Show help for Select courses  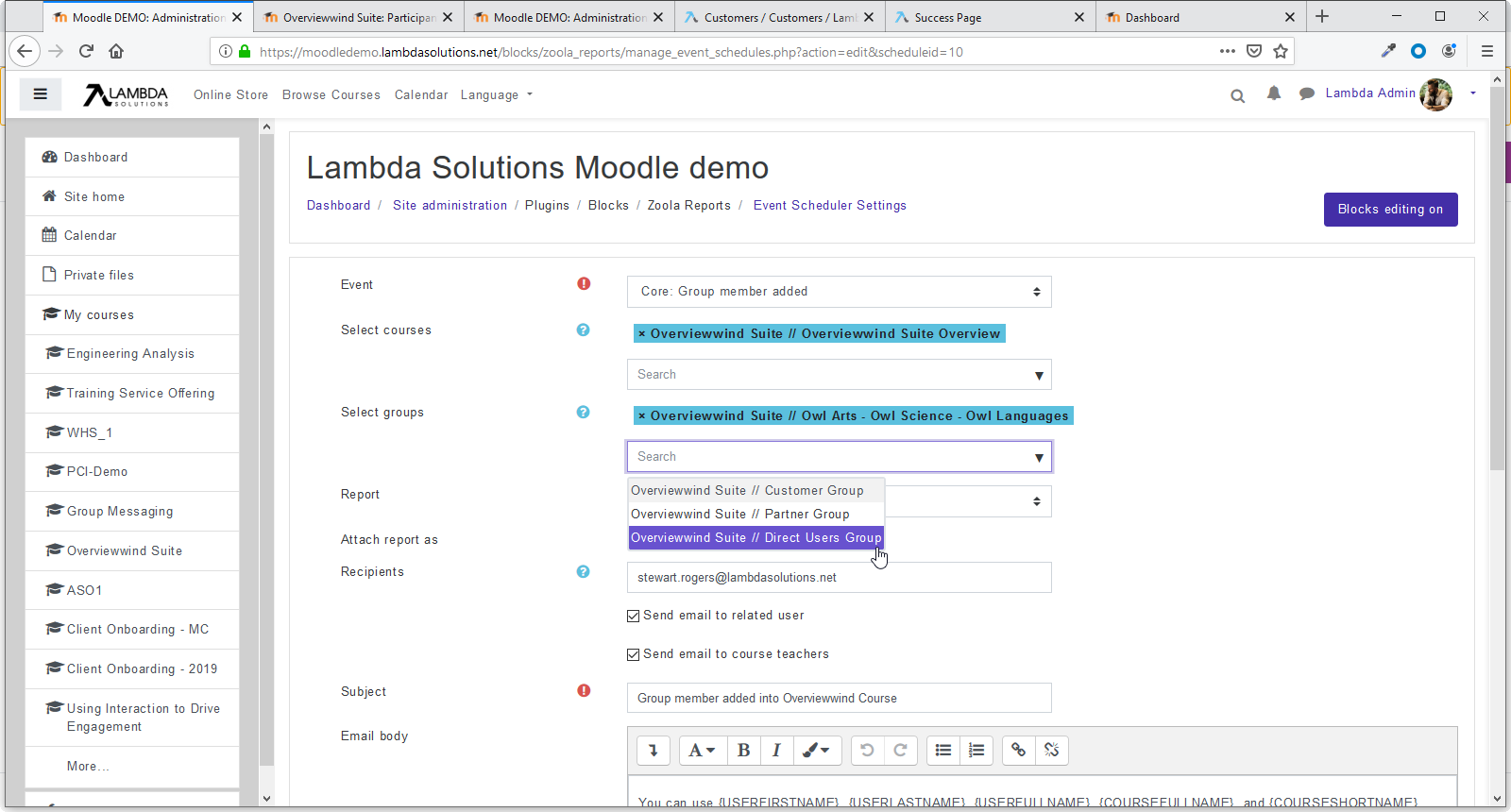[584, 330]
